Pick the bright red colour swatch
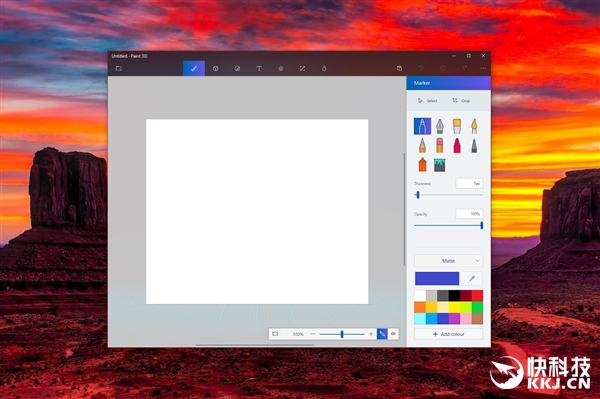 click(x=477, y=296)
